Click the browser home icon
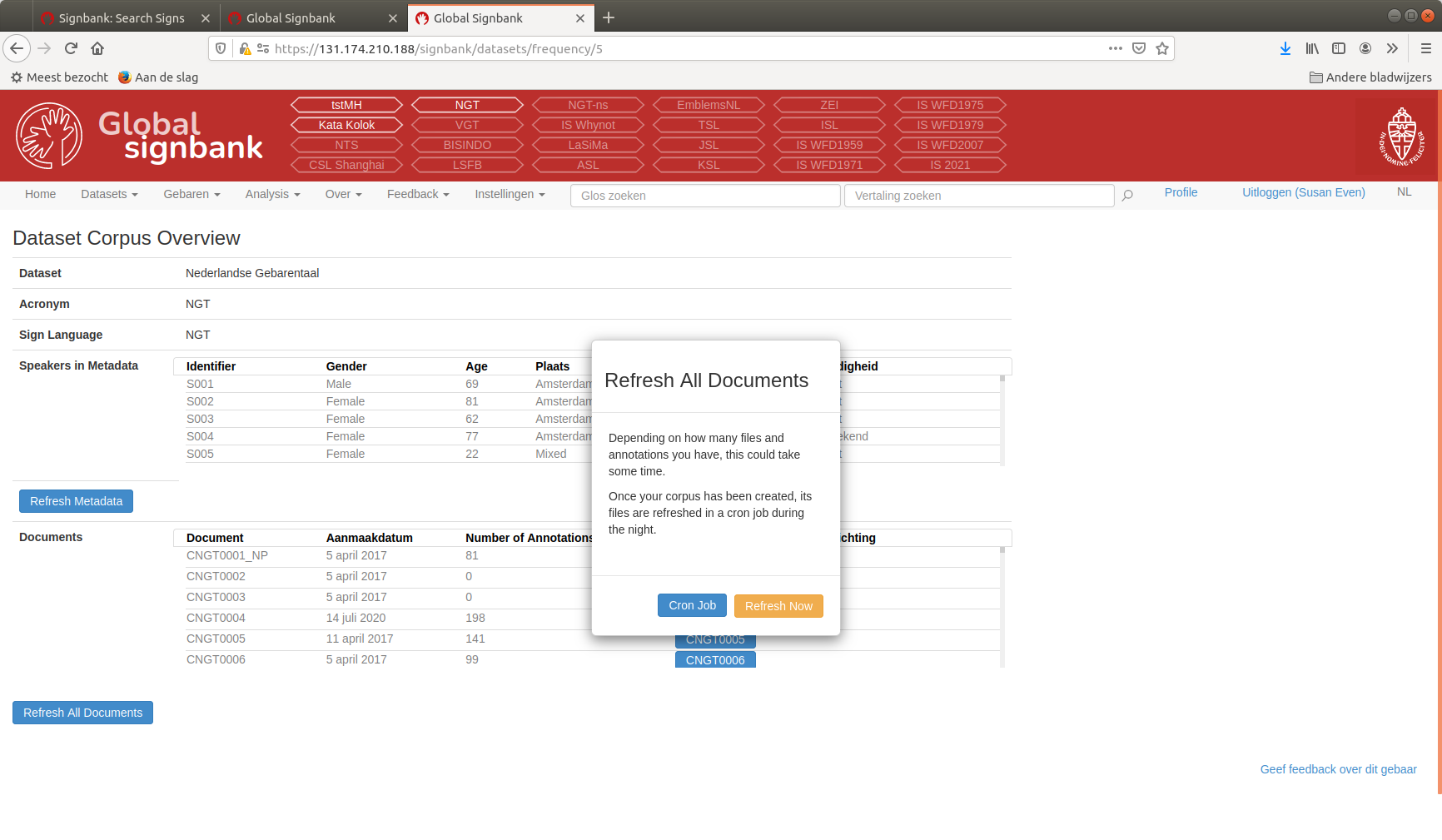1442x840 pixels. pos(97,48)
